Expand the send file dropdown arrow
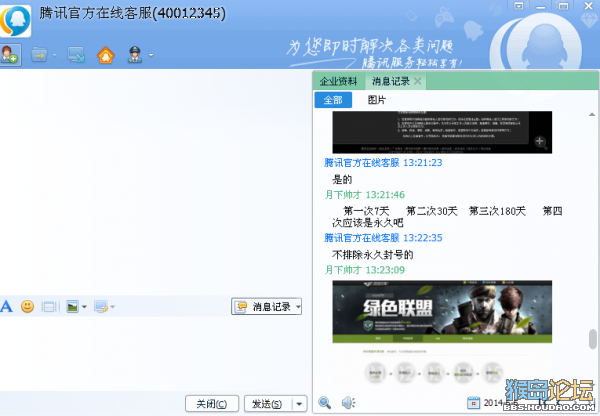Viewport: 600px width, 416px height. [54, 55]
